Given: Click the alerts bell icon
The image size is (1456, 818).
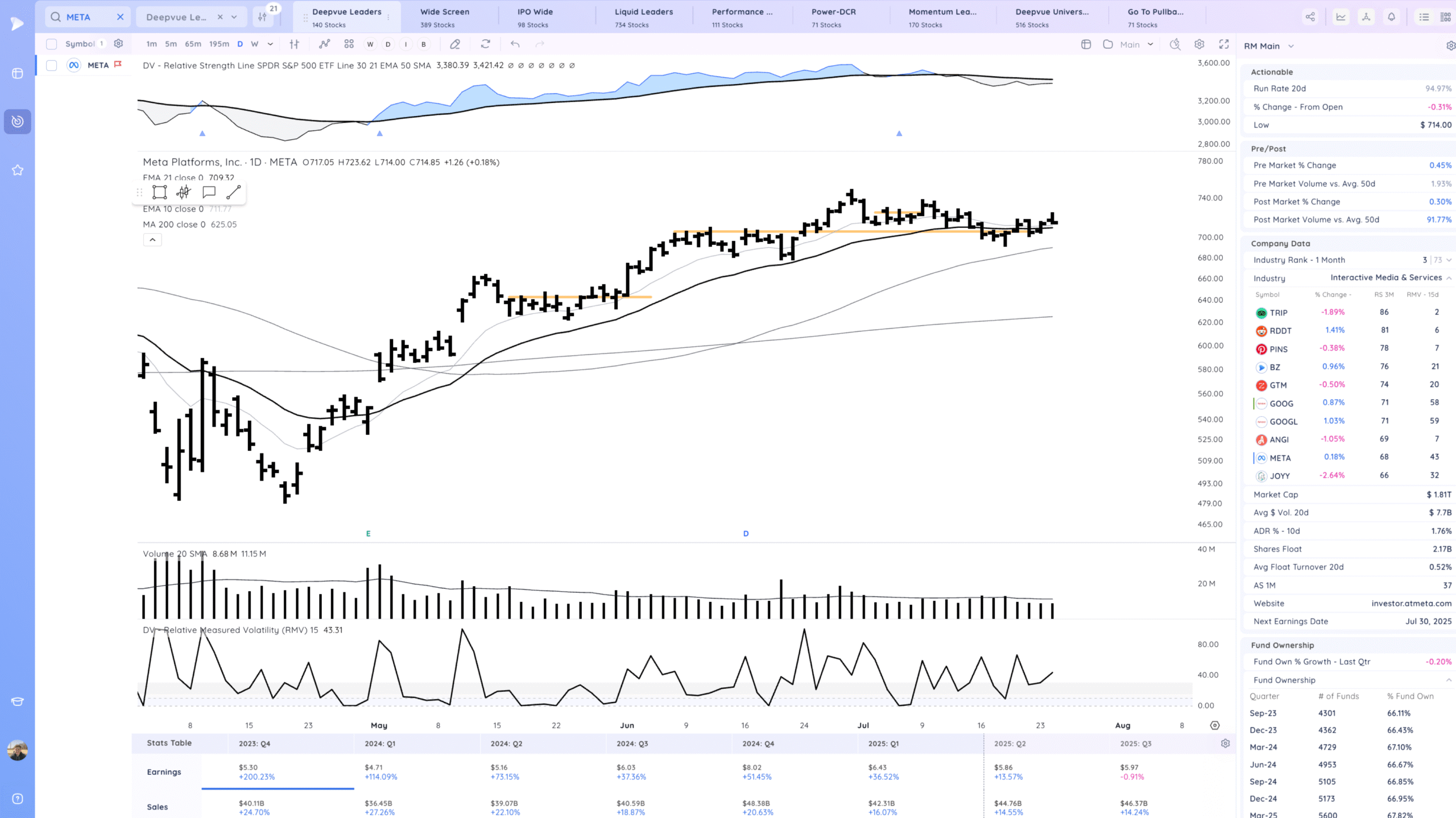Looking at the screenshot, I should 1391,17.
